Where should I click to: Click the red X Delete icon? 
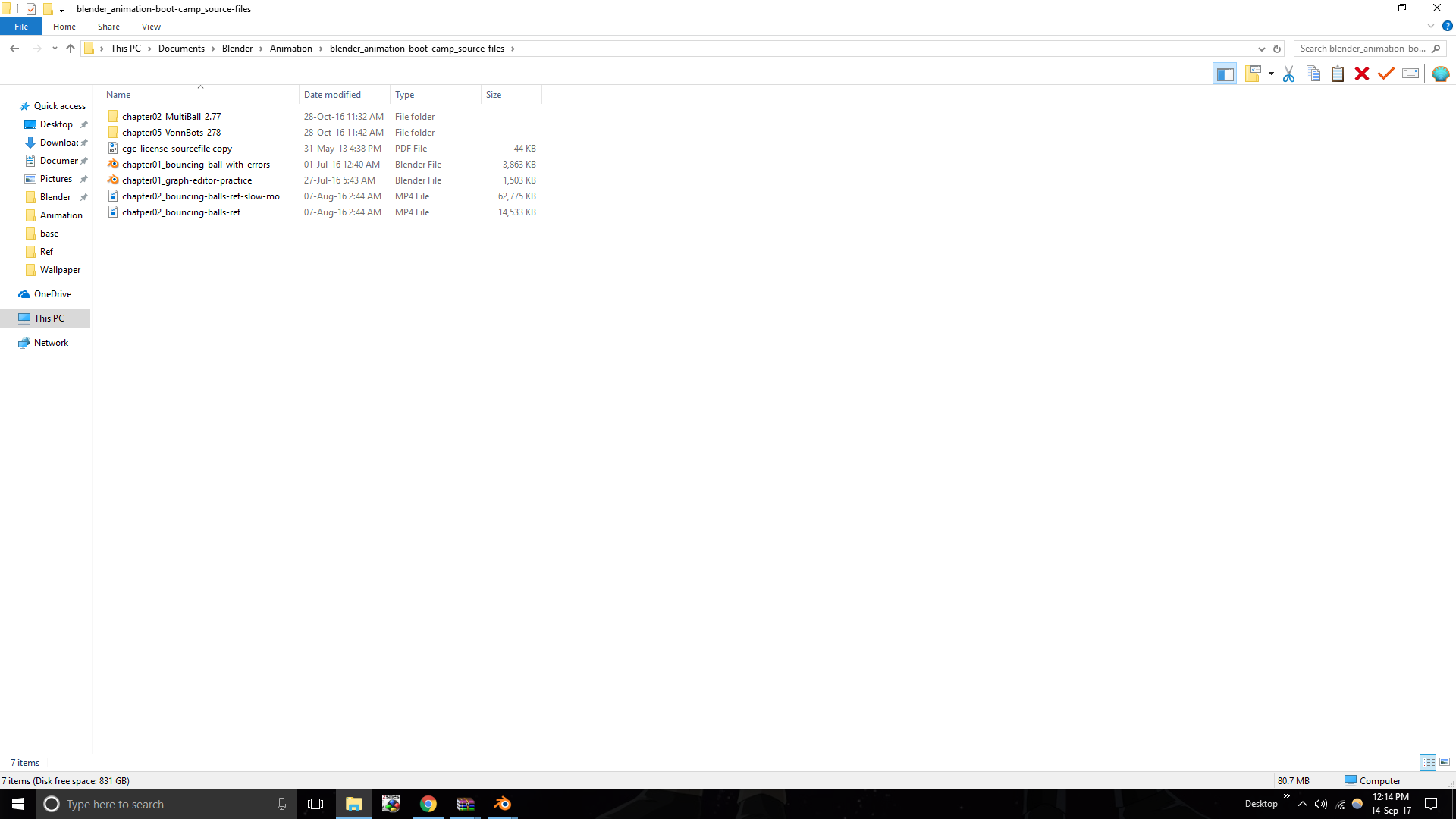1362,74
